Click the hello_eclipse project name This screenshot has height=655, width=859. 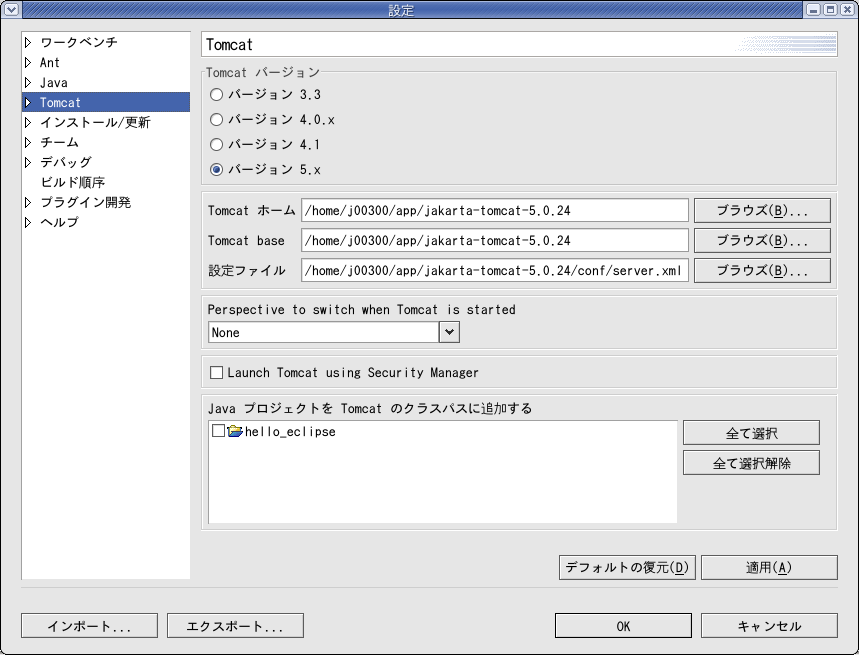click(290, 432)
